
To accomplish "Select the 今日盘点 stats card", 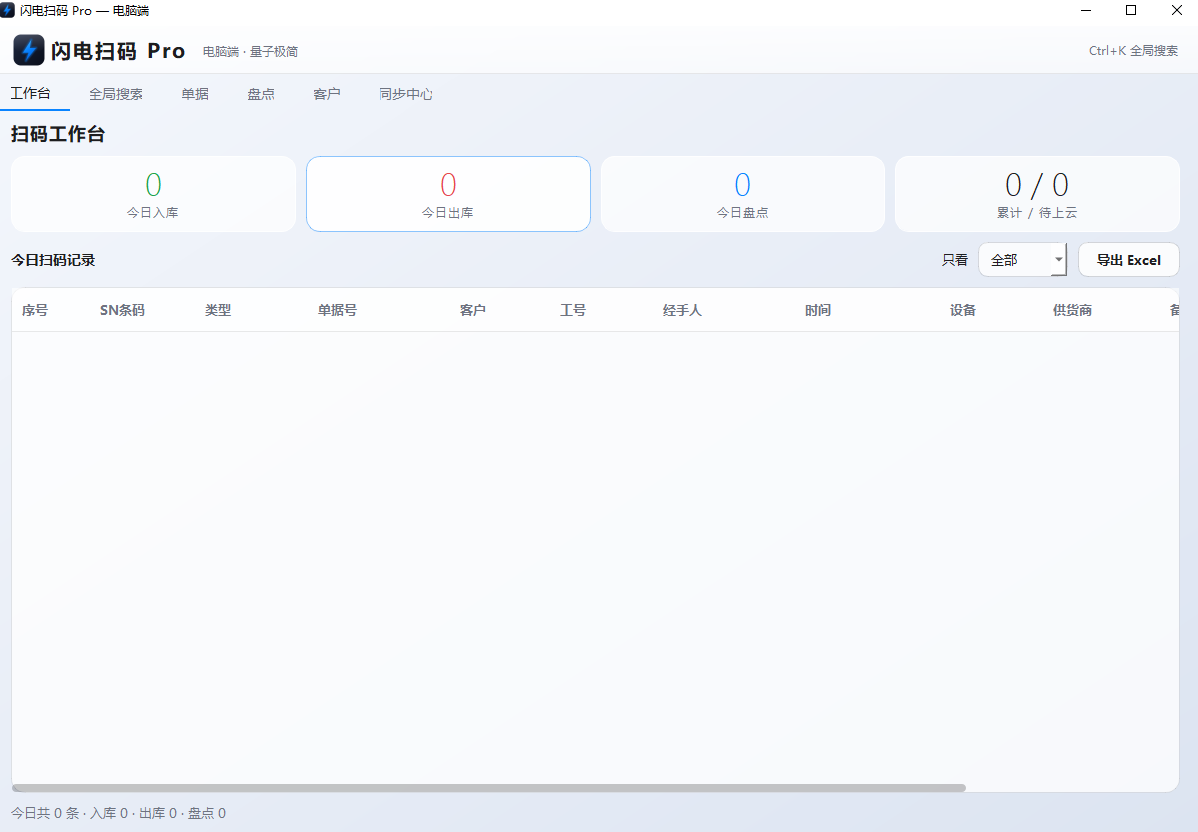I will (743, 194).
